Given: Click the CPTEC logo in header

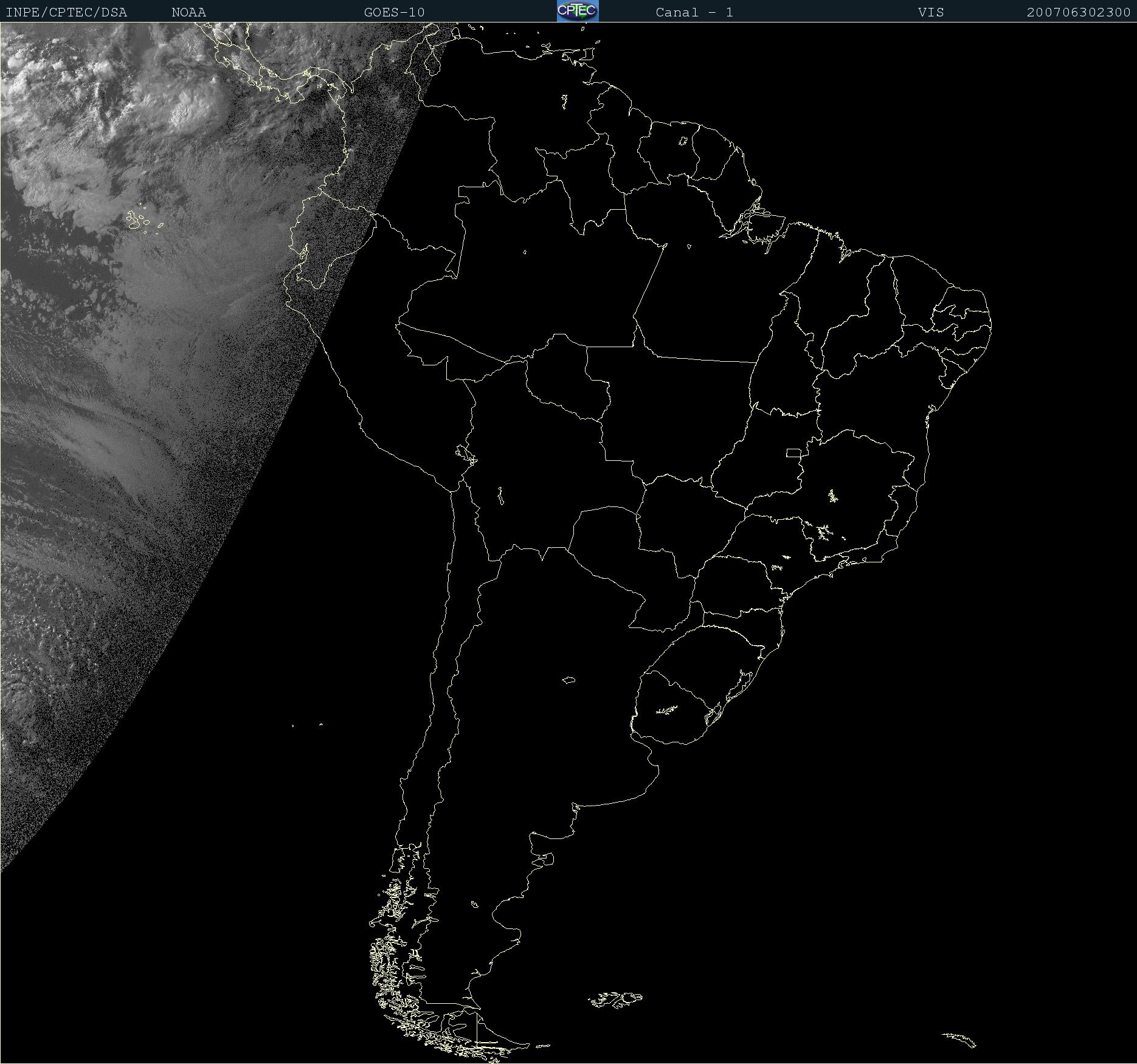Looking at the screenshot, I should (x=578, y=11).
